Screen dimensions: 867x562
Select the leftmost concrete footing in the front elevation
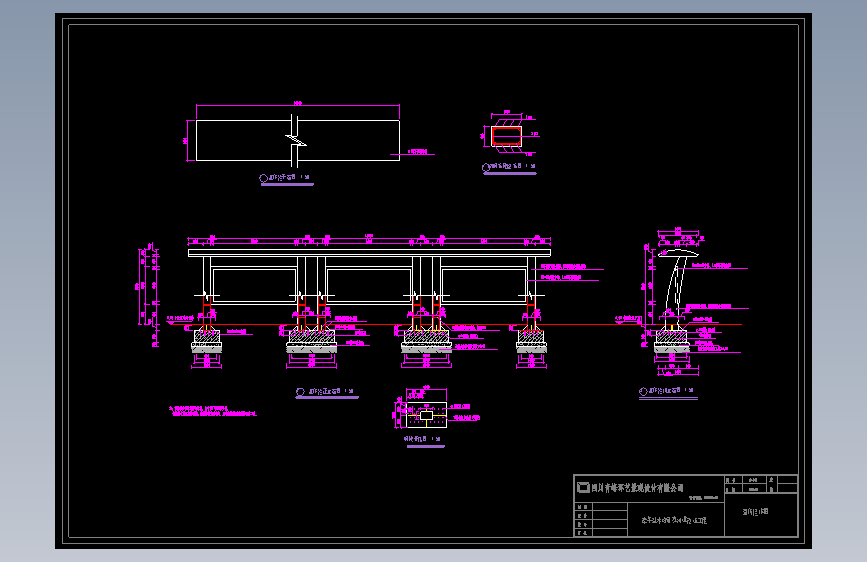click(207, 341)
